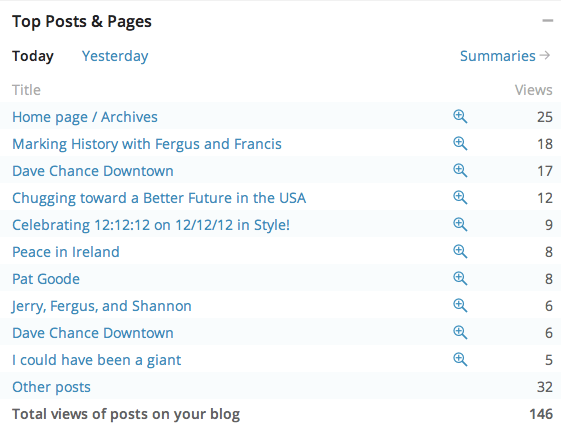
Task: Open Marking History with Fergus and Francis post
Action: [x=147, y=144]
